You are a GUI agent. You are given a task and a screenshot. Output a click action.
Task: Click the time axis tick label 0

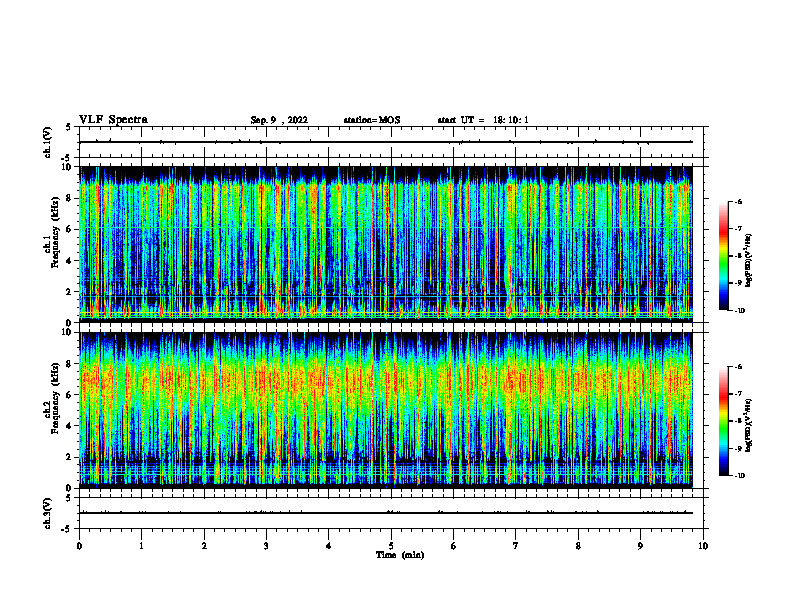[x=79, y=546]
